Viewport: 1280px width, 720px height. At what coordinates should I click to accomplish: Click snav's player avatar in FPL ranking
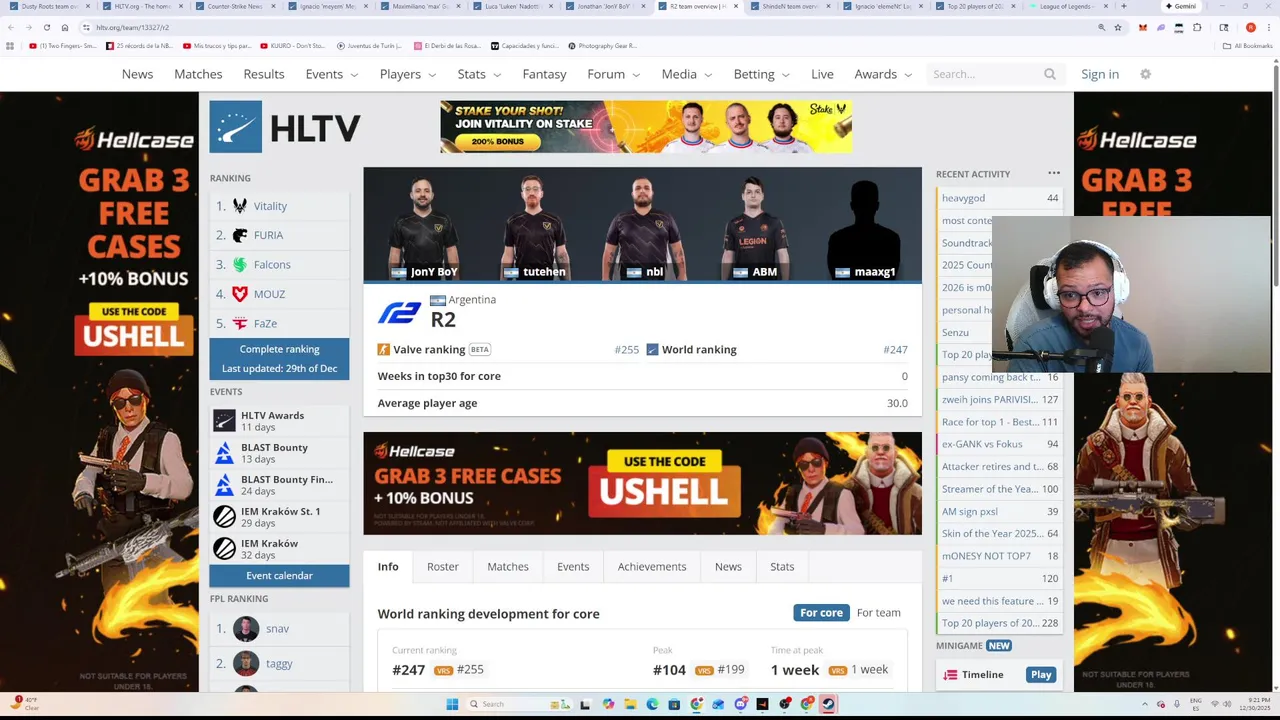pyautogui.click(x=246, y=629)
